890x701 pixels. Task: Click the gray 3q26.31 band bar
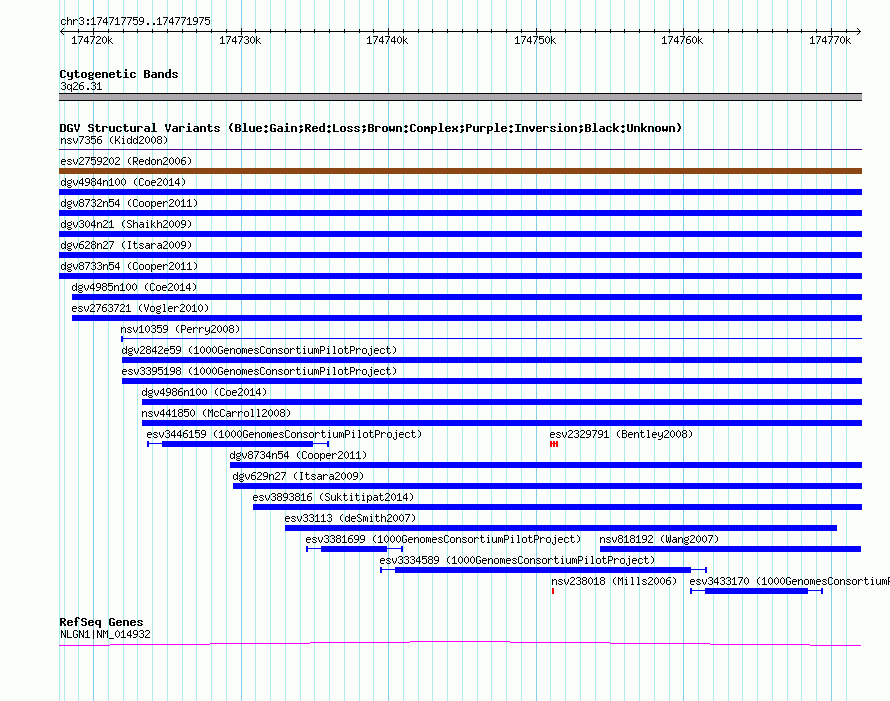(x=460, y=97)
